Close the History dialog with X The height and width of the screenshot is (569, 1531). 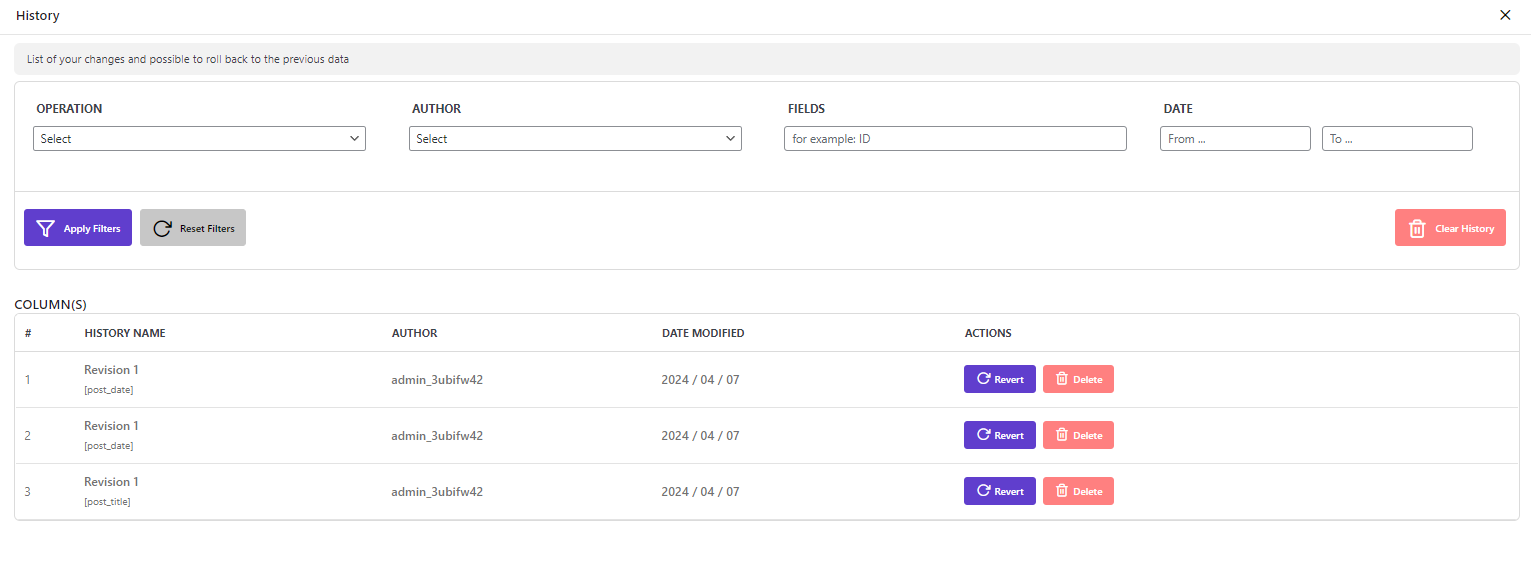coord(1505,15)
